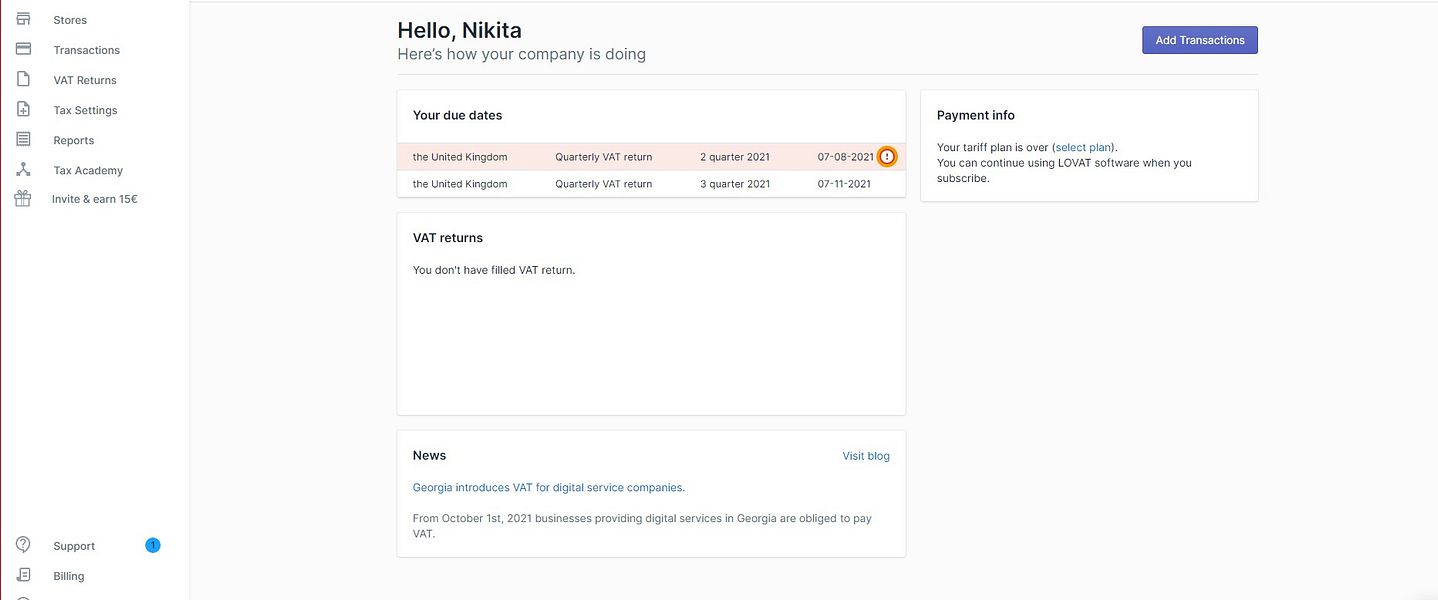Click the Billing icon in sidebar
This screenshot has width=1438, height=600.
[23, 575]
